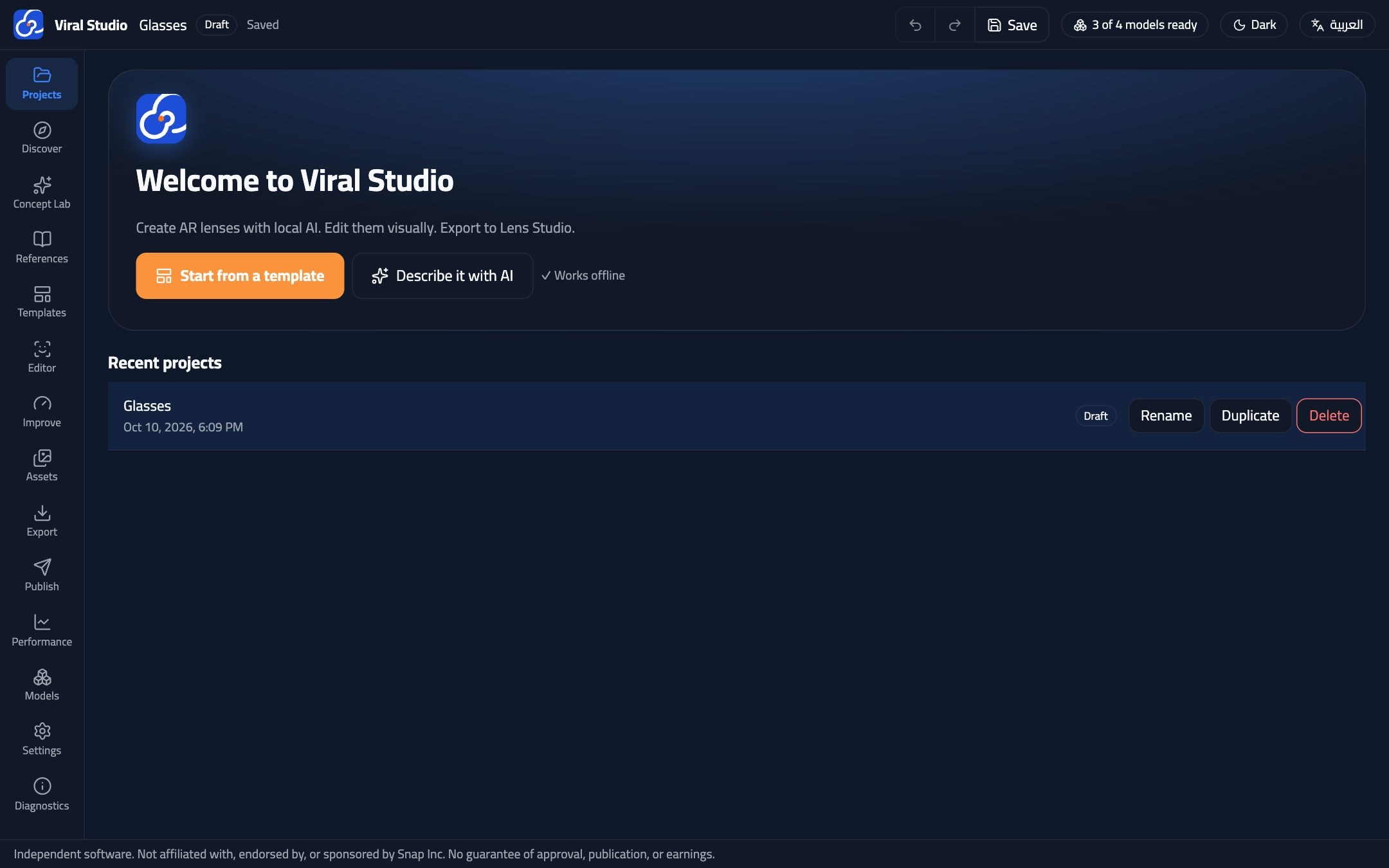
Task: Open Assets in the sidebar
Action: [x=42, y=466]
